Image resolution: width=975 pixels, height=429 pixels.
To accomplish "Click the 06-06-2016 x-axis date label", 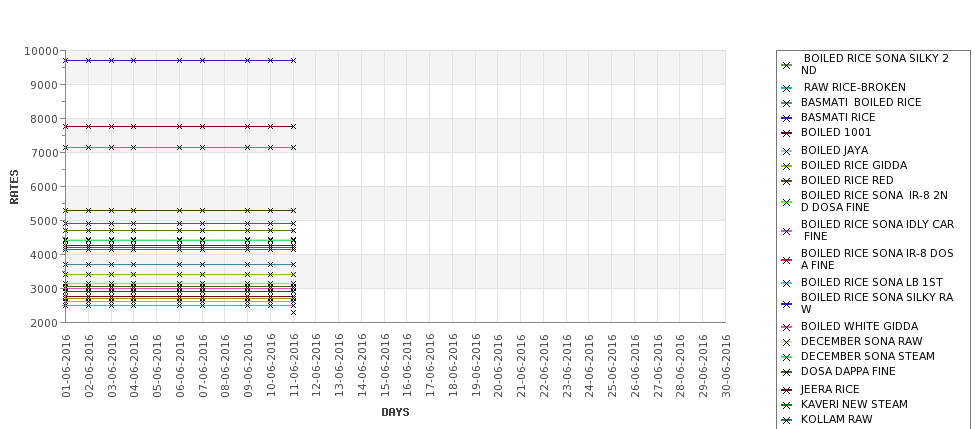I will pyautogui.click(x=180, y=366).
